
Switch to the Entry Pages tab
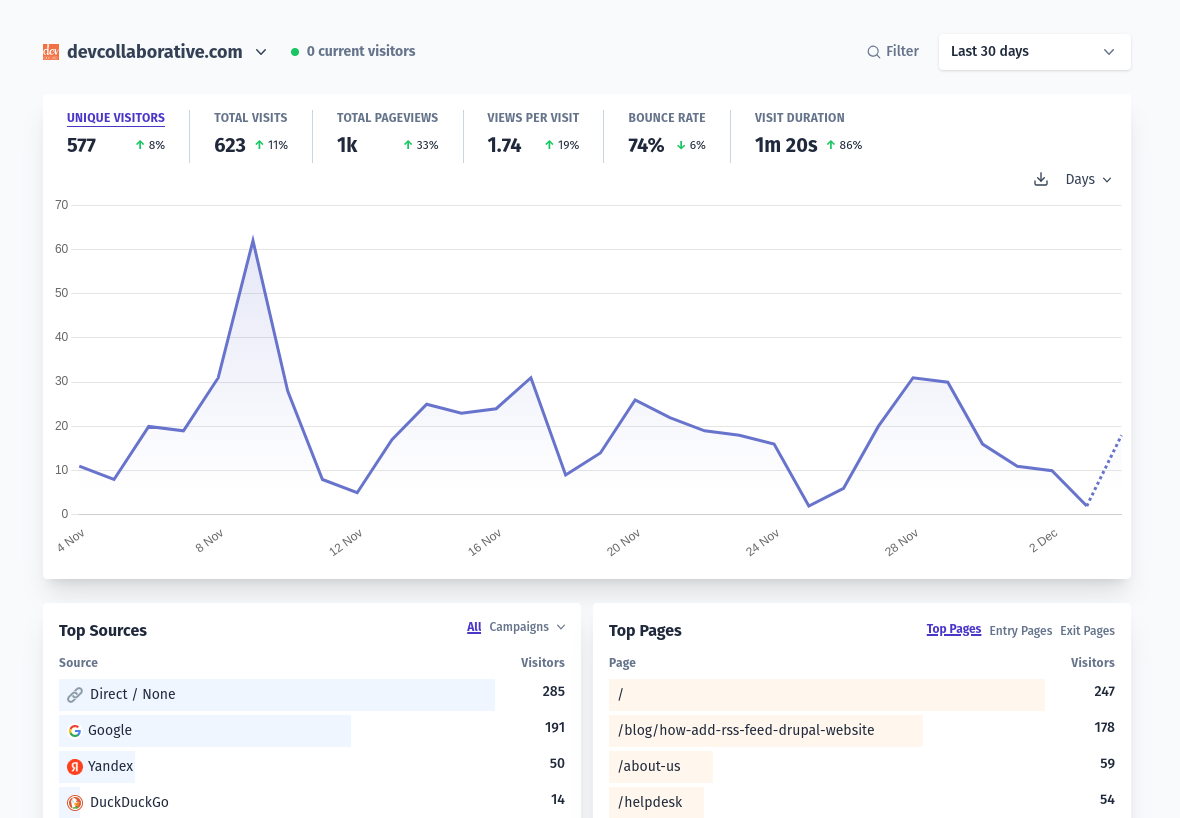(x=1020, y=630)
